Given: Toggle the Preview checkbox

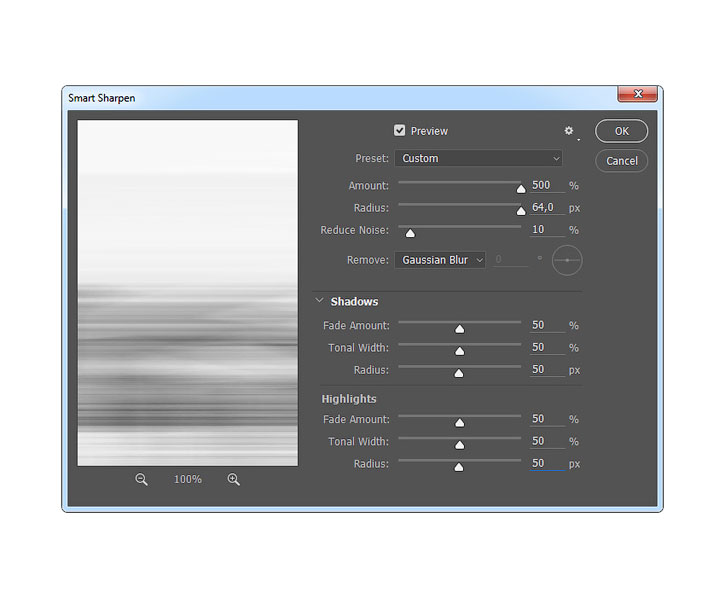Looking at the screenshot, I should [x=399, y=130].
